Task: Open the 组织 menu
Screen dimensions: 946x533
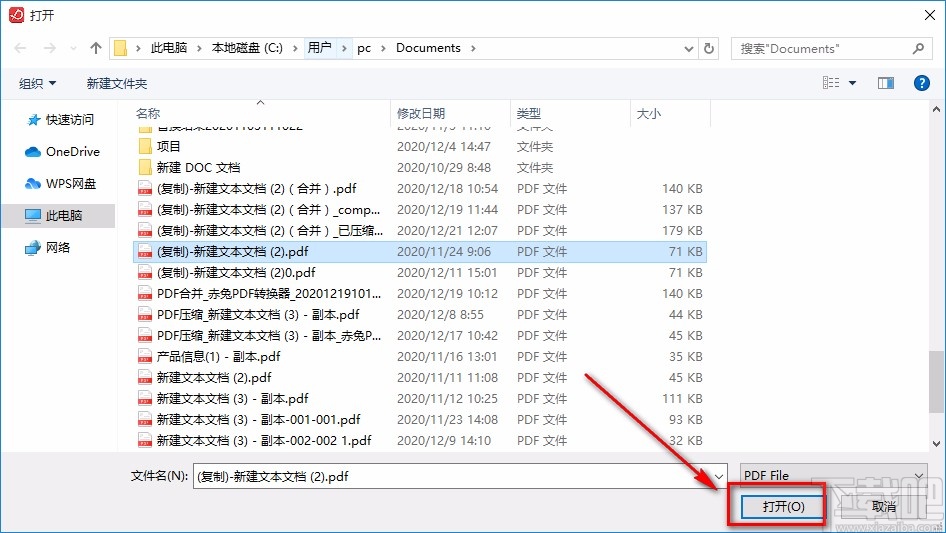Action: (37, 83)
